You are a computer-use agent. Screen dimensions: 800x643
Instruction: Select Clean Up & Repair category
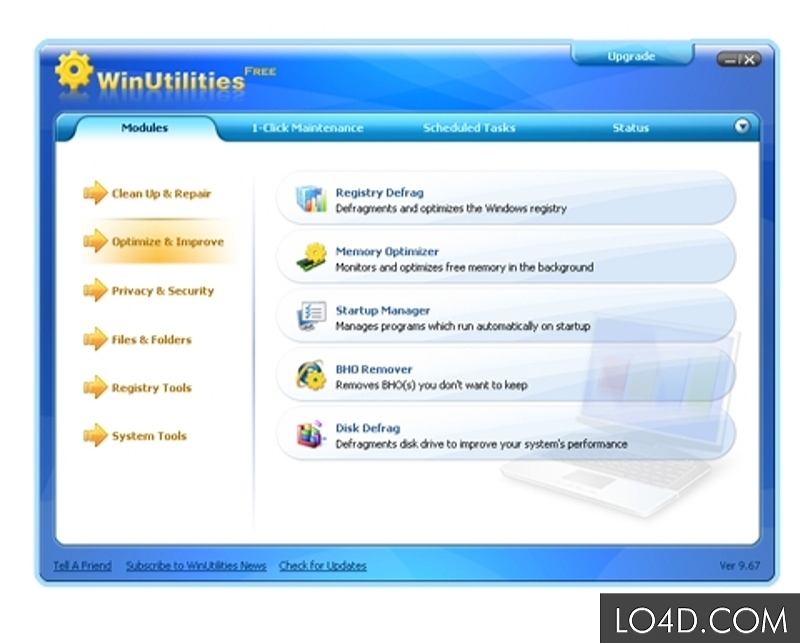tap(161, 193)
